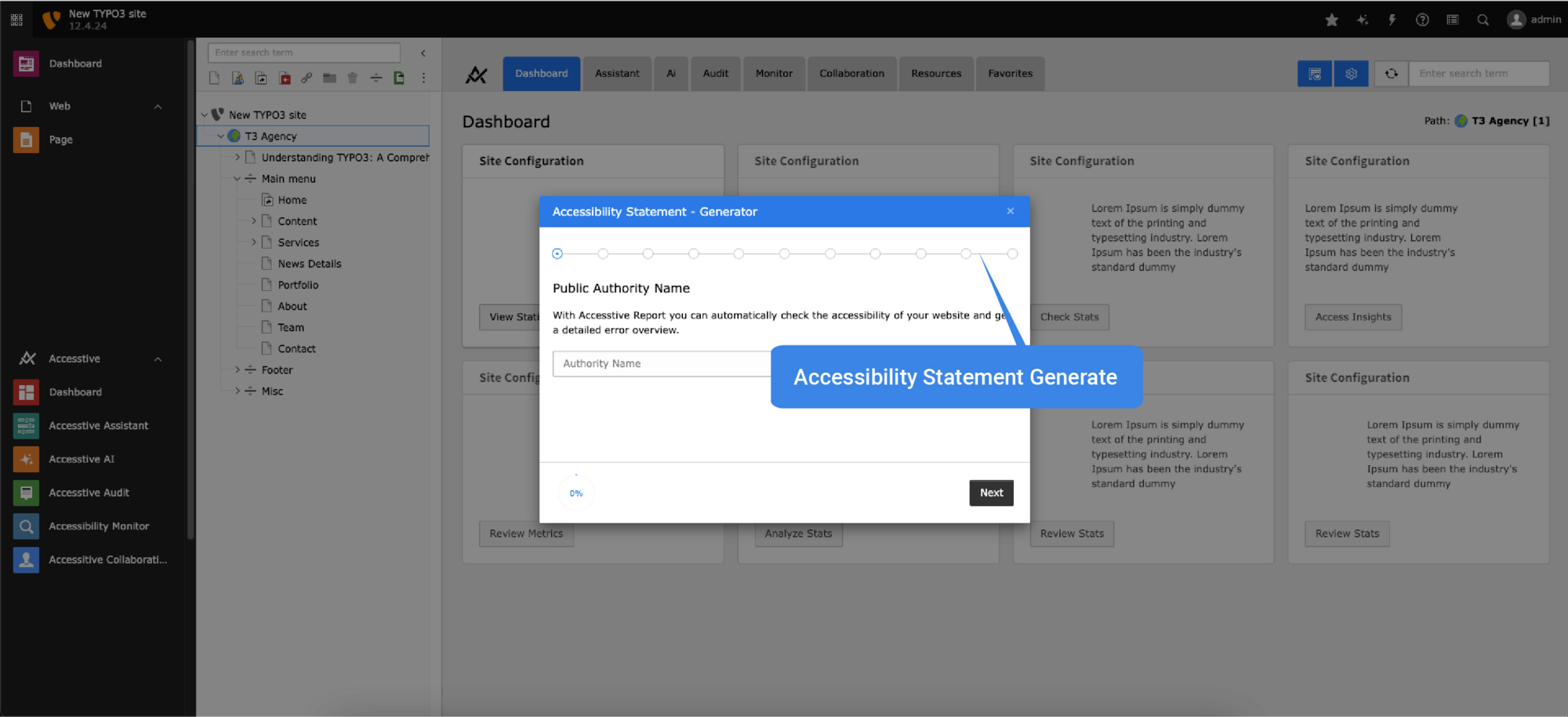The height and width of the screenshot is (717, 1568).
Task: Click Next in the Generator dialog
Action: [991, 493]
